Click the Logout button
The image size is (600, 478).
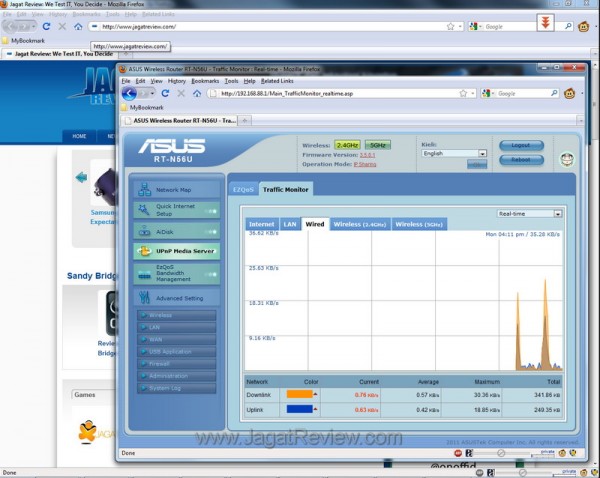521,145
